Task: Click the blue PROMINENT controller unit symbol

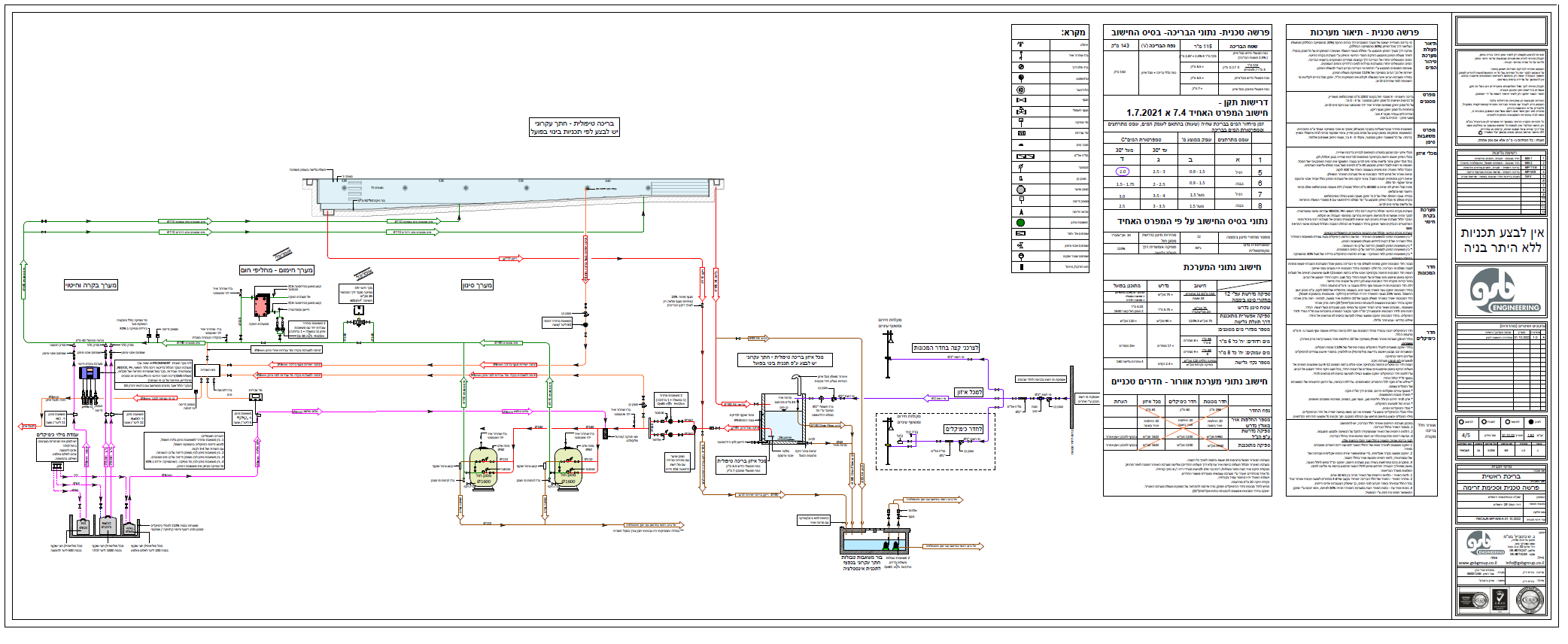Action: click(90, 373)
